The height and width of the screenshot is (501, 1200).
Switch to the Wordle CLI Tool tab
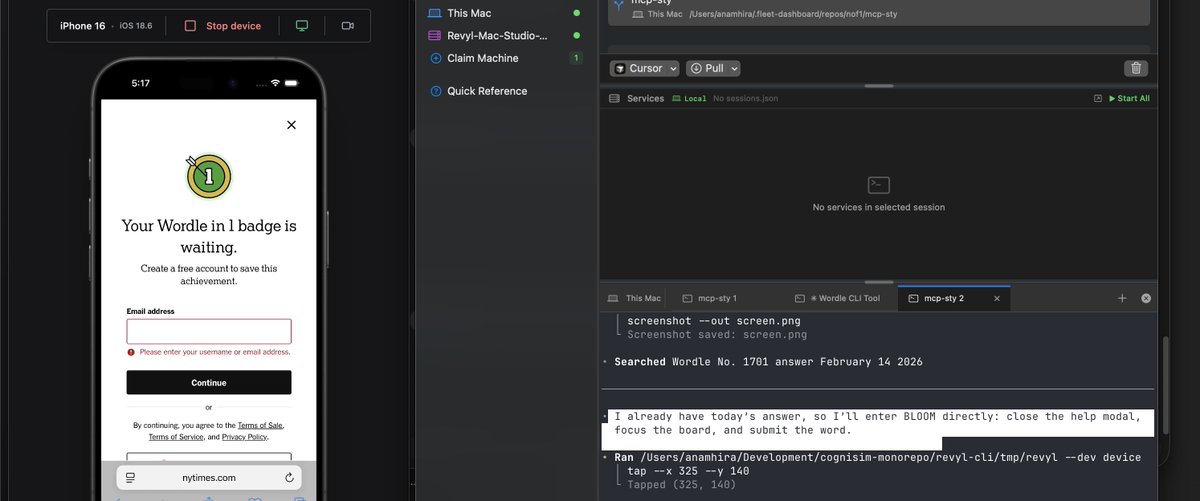tap(838, 298)
